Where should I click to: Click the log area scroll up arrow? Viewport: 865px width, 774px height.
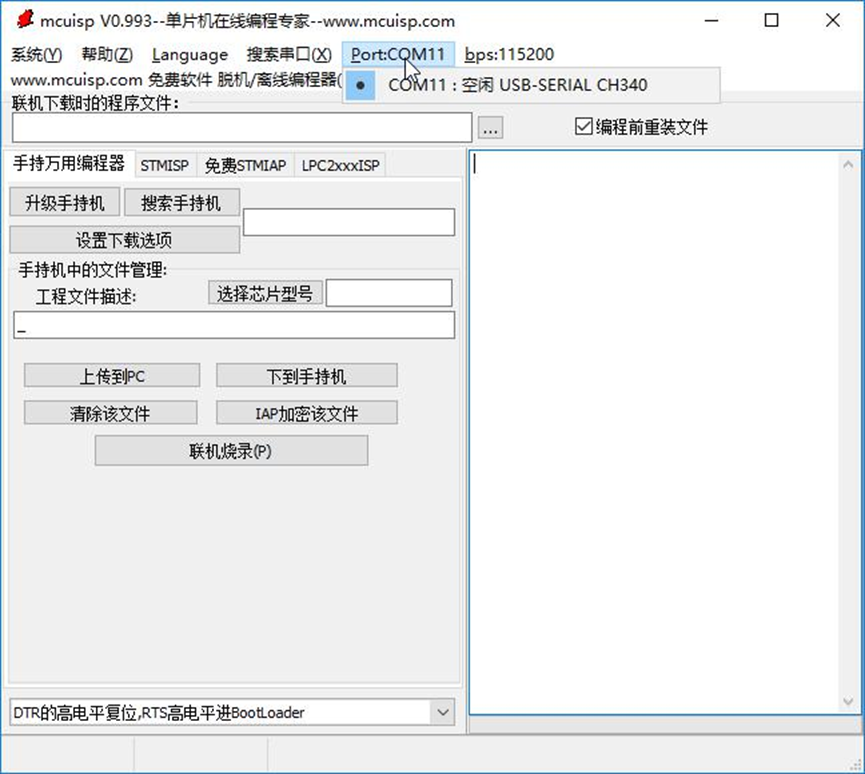[x=848, y=164]
